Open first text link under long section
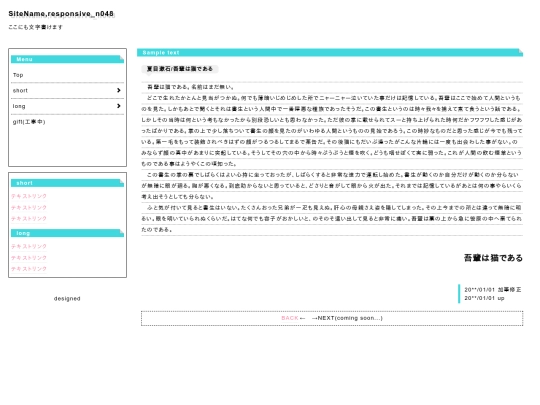Screen dimensions: 540x405 coord(29,247)
